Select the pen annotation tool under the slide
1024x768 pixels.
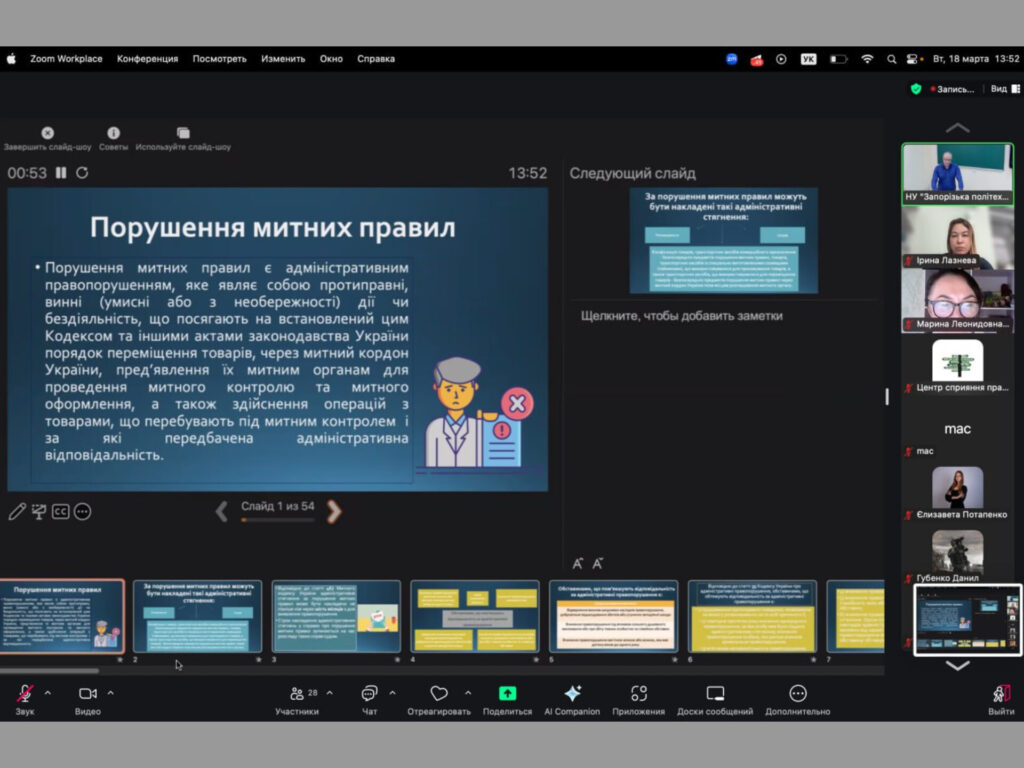coord(17,512)
